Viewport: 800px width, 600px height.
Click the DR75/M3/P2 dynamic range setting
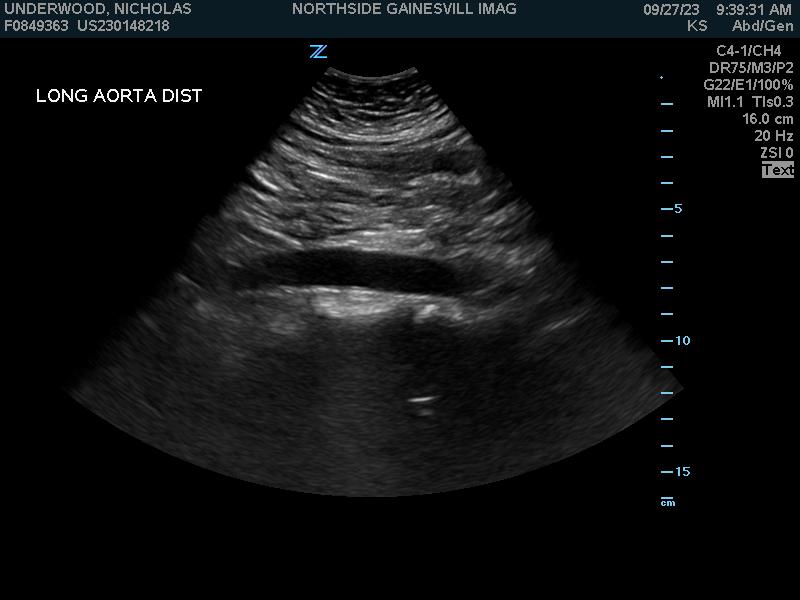click(751, 68)
